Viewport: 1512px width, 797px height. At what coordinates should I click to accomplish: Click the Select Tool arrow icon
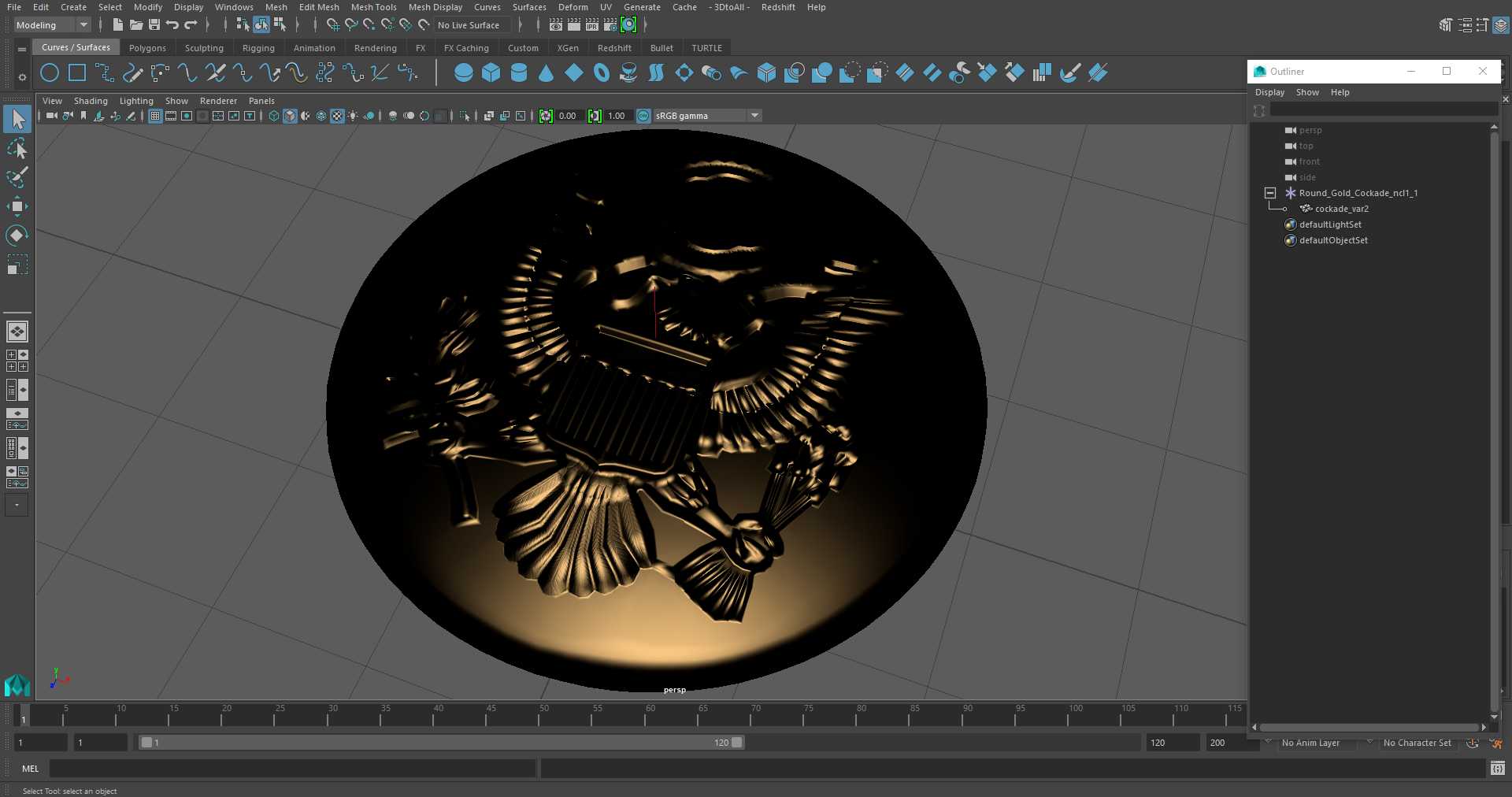pos(17,119)
